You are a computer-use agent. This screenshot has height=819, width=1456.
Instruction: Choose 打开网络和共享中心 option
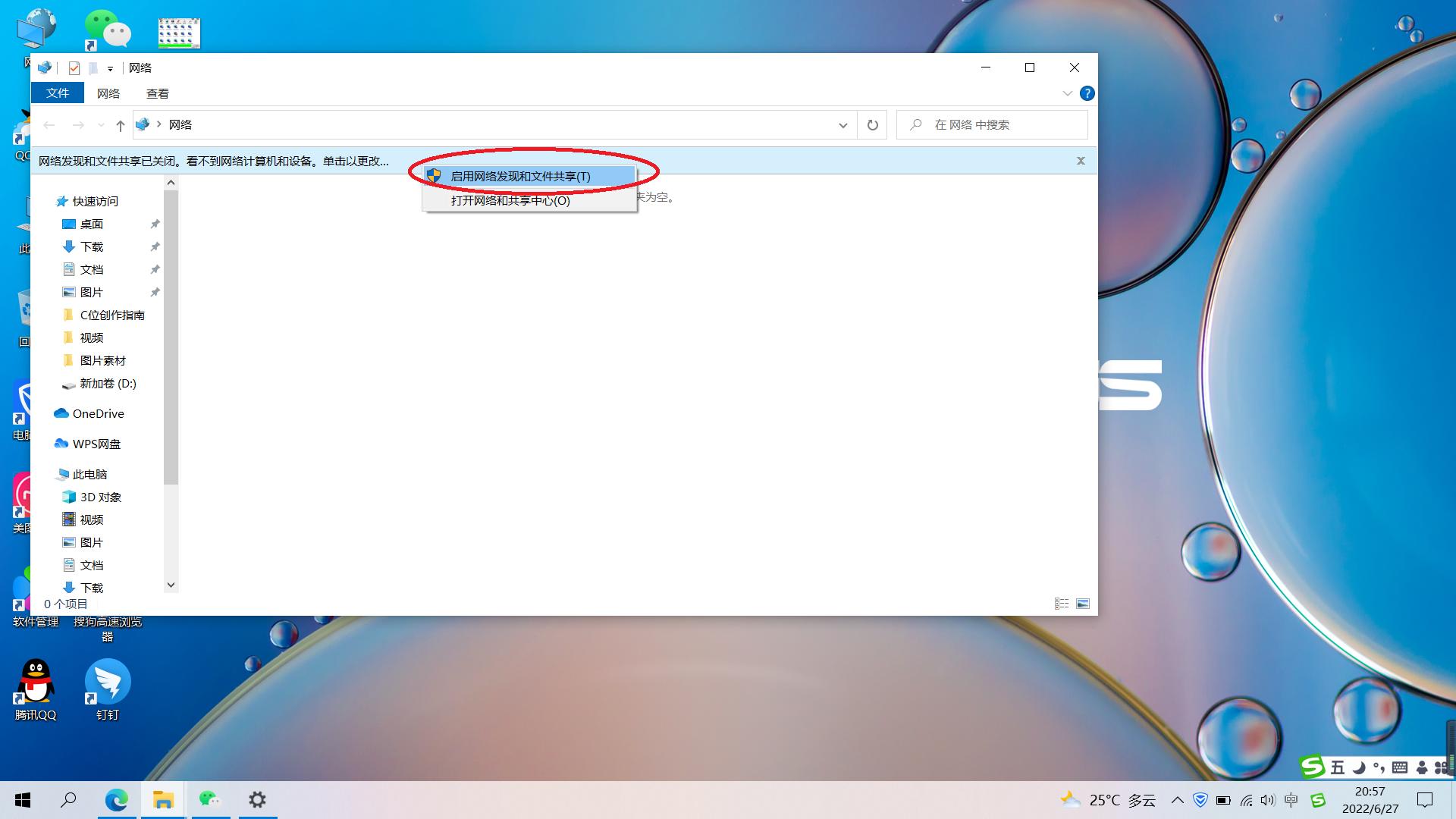pyautogui.click(x=510, y=200)
